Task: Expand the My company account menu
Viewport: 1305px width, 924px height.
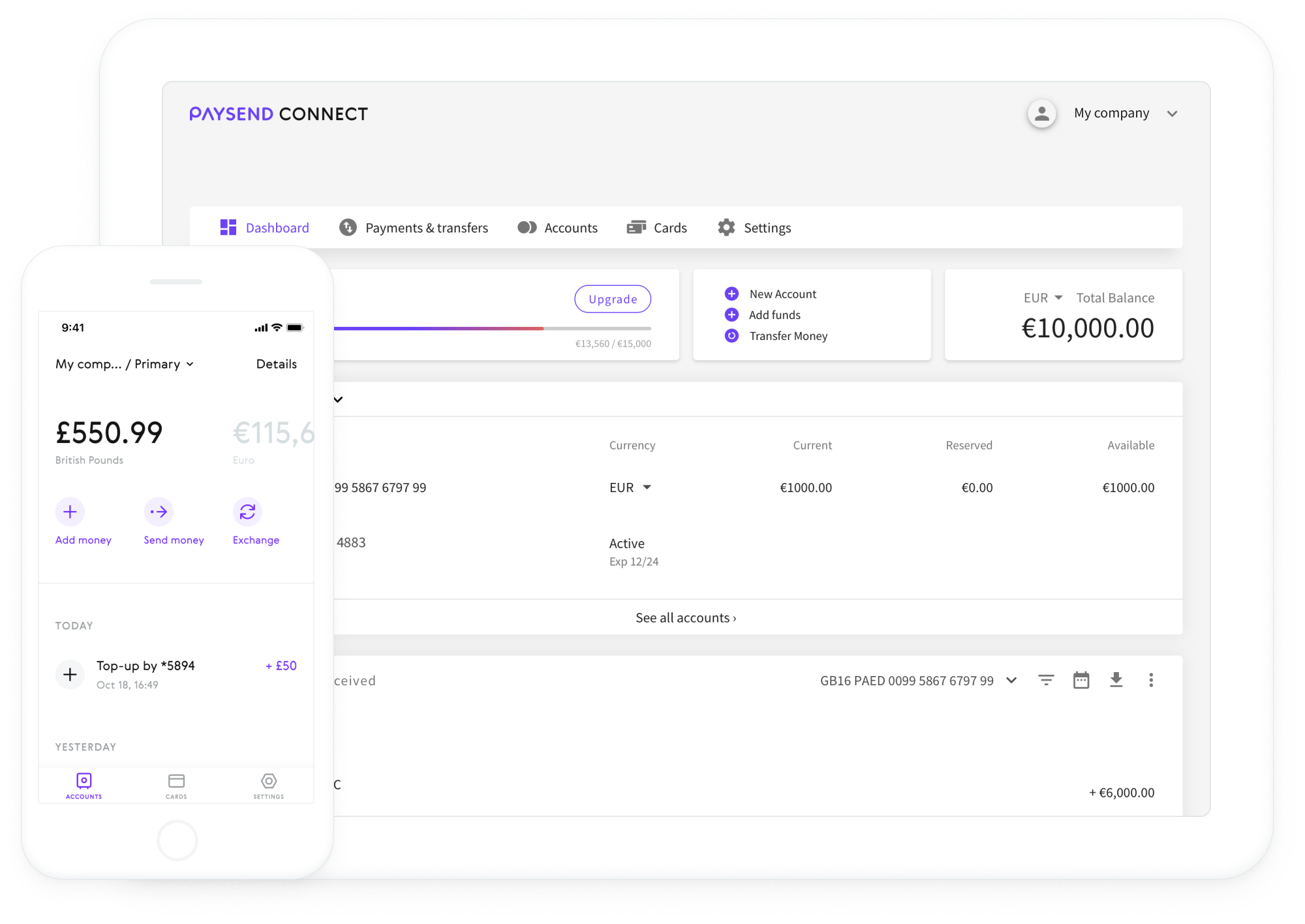Action: tap(1175, 113)
